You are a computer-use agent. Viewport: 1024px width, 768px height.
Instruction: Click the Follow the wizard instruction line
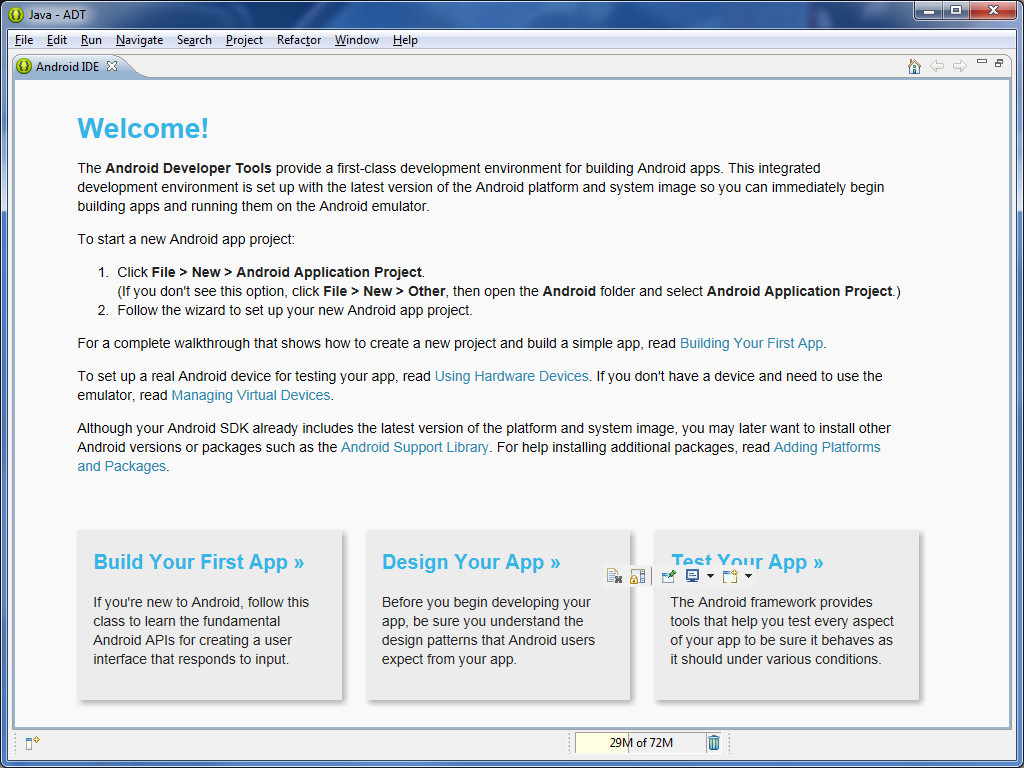point(295,311)
